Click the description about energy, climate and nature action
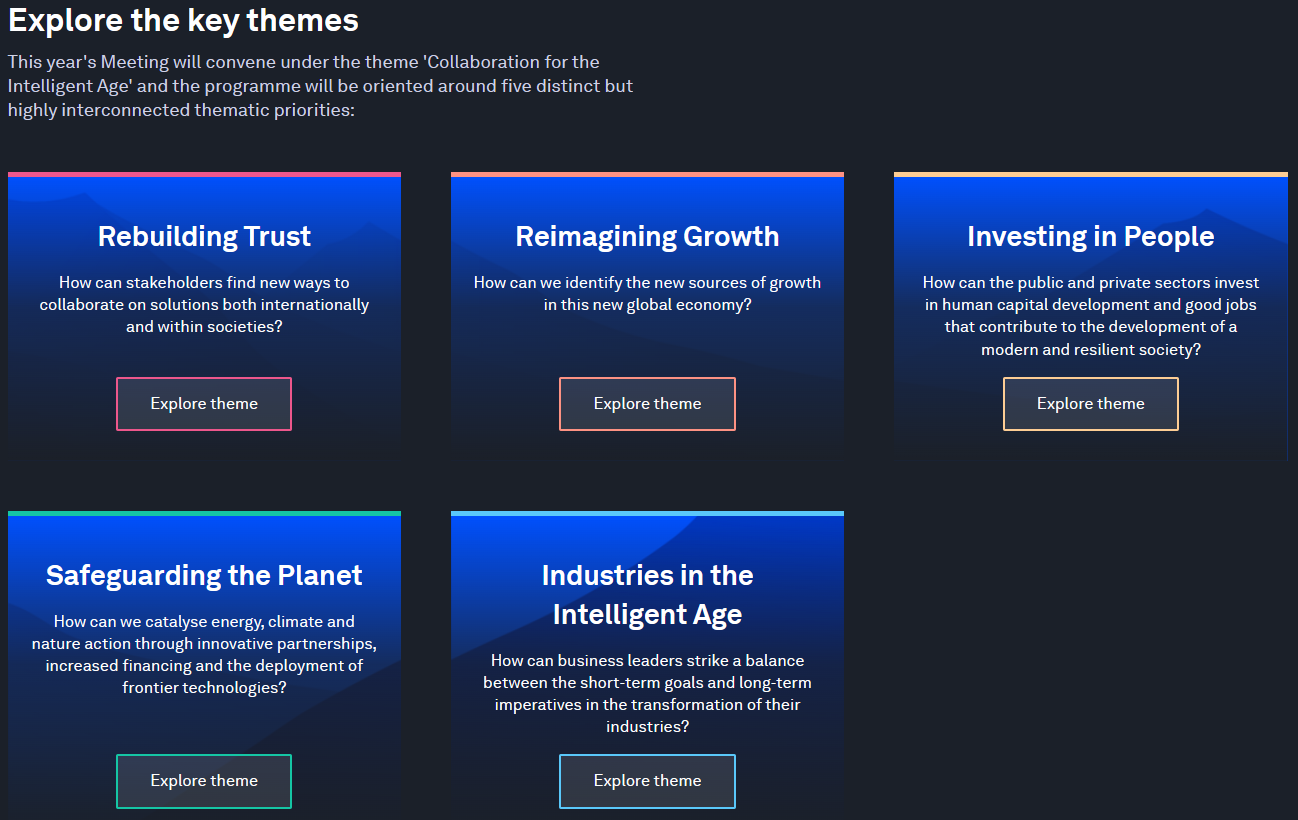1298x820 pixels. click(204, 654)
